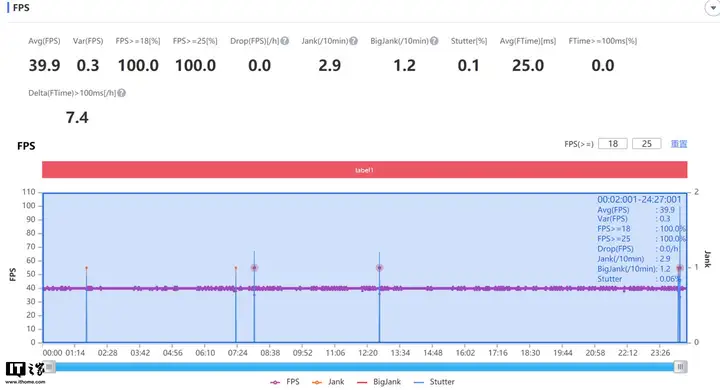Viewport: 720px width, 390px height.
Task: Click the Delta(FTime) value 7.4
Action: pyautogui.click(x=77, y=118)
